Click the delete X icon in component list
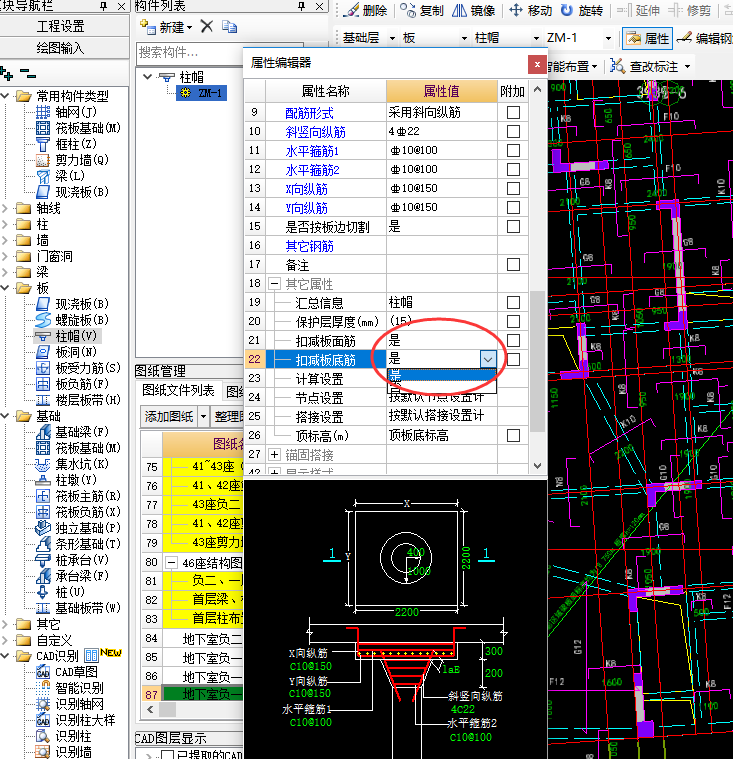The height and width of the screenshot is (759, 733). coord(207,26)
